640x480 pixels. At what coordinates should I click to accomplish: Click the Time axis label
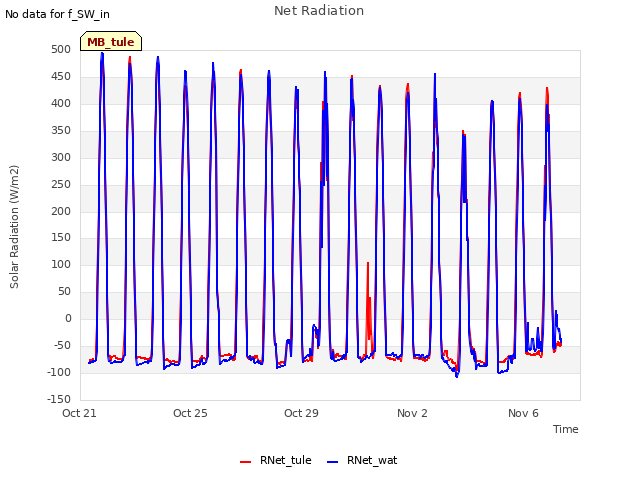566,429
